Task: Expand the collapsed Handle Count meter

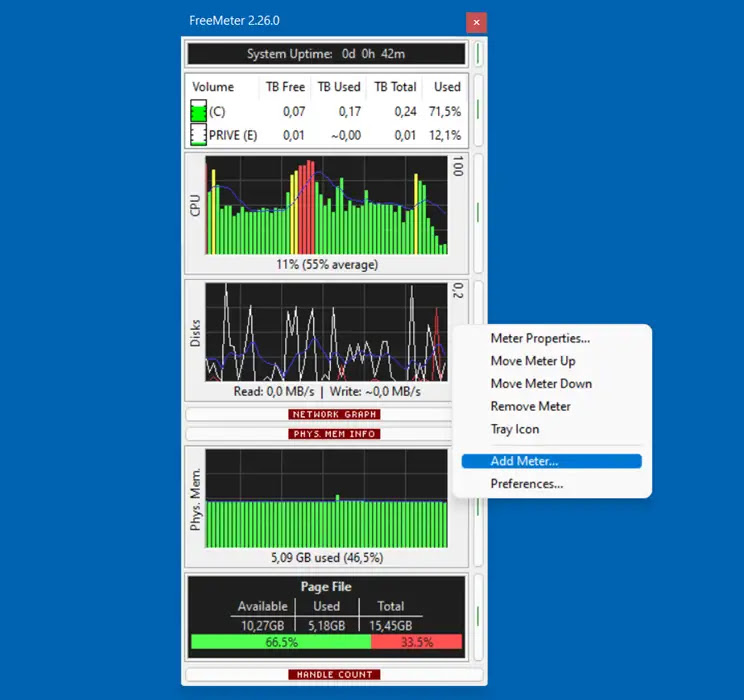Action: tap(334, 674)
